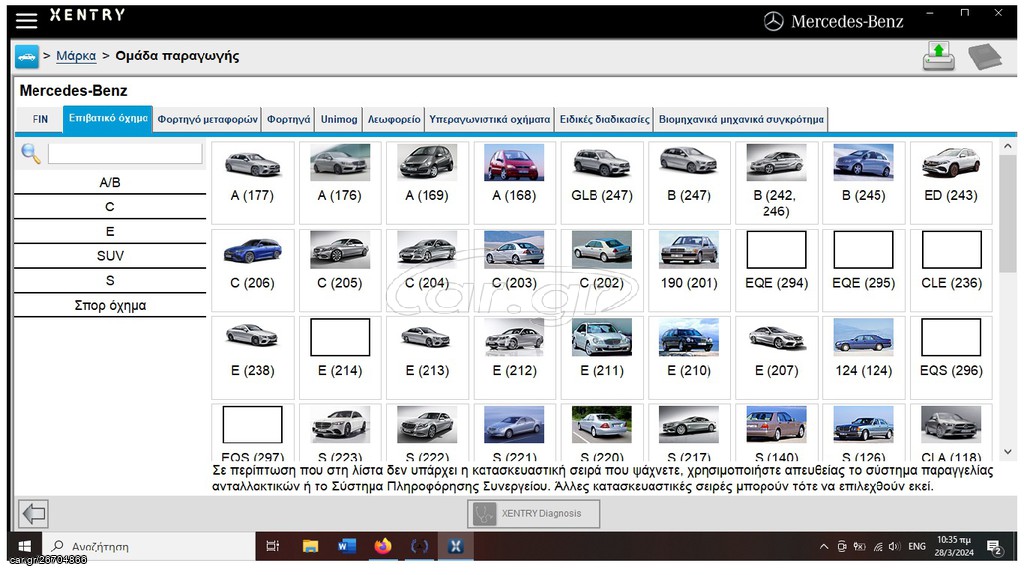1024x575 pixels.
Task: Select the ED (243) model
Action: click(951, 182)
